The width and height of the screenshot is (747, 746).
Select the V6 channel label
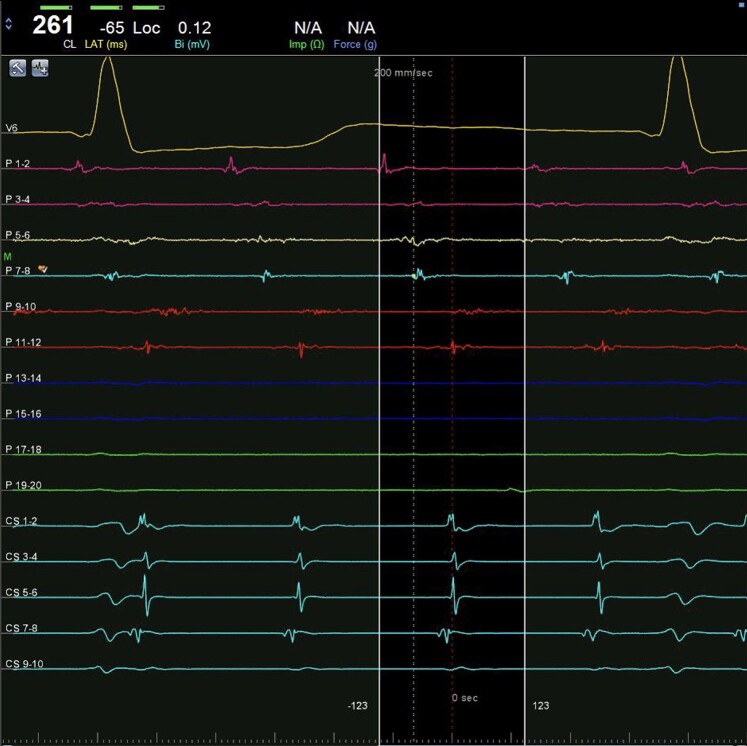(x=11, y=128)
